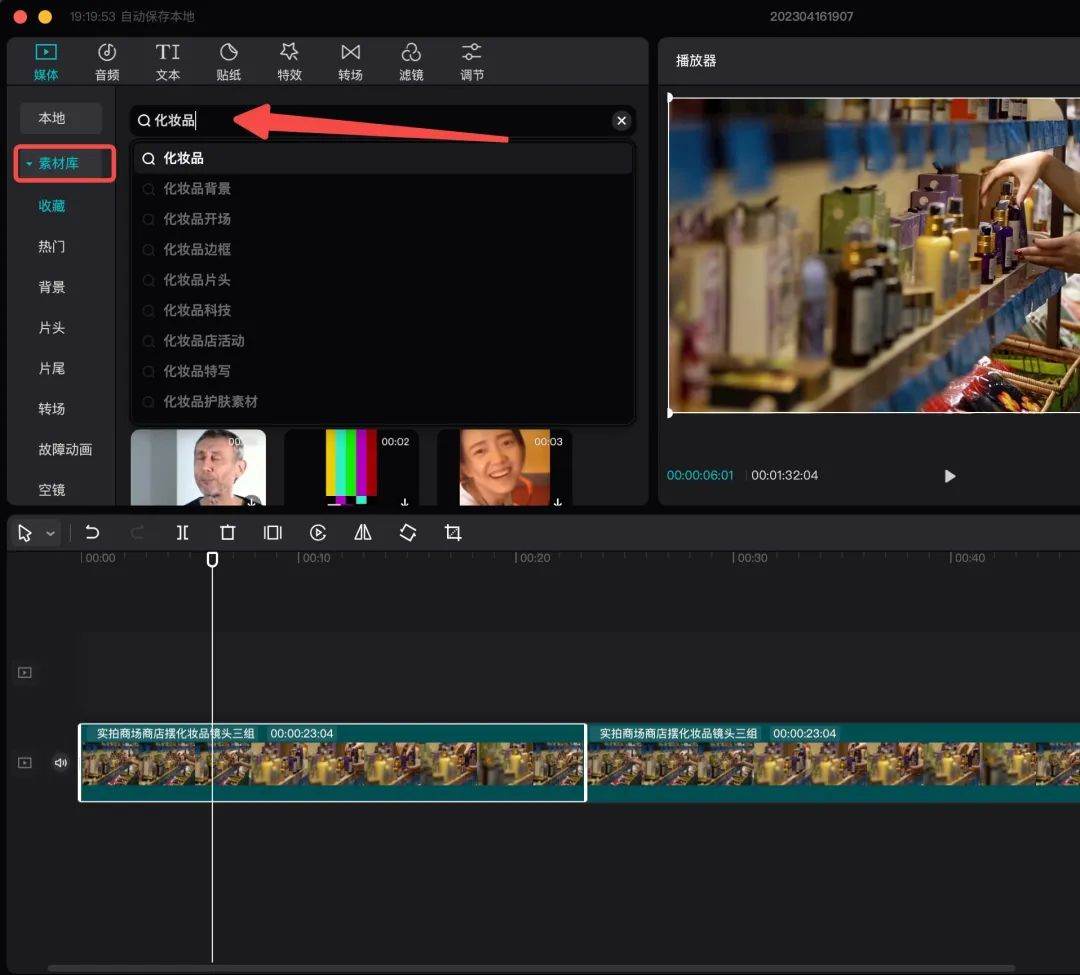Open the 贴纸 stickers tab
This screenshot has width=1080, height=975.
[x=229, y=62]
